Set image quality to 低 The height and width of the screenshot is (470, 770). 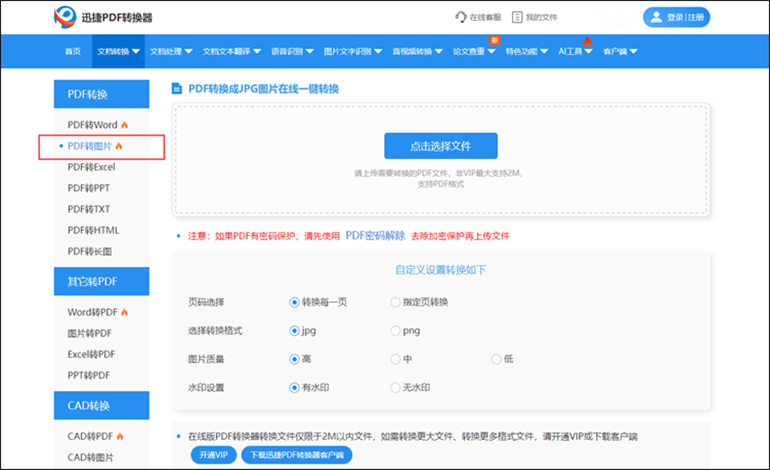coord(496,359)
